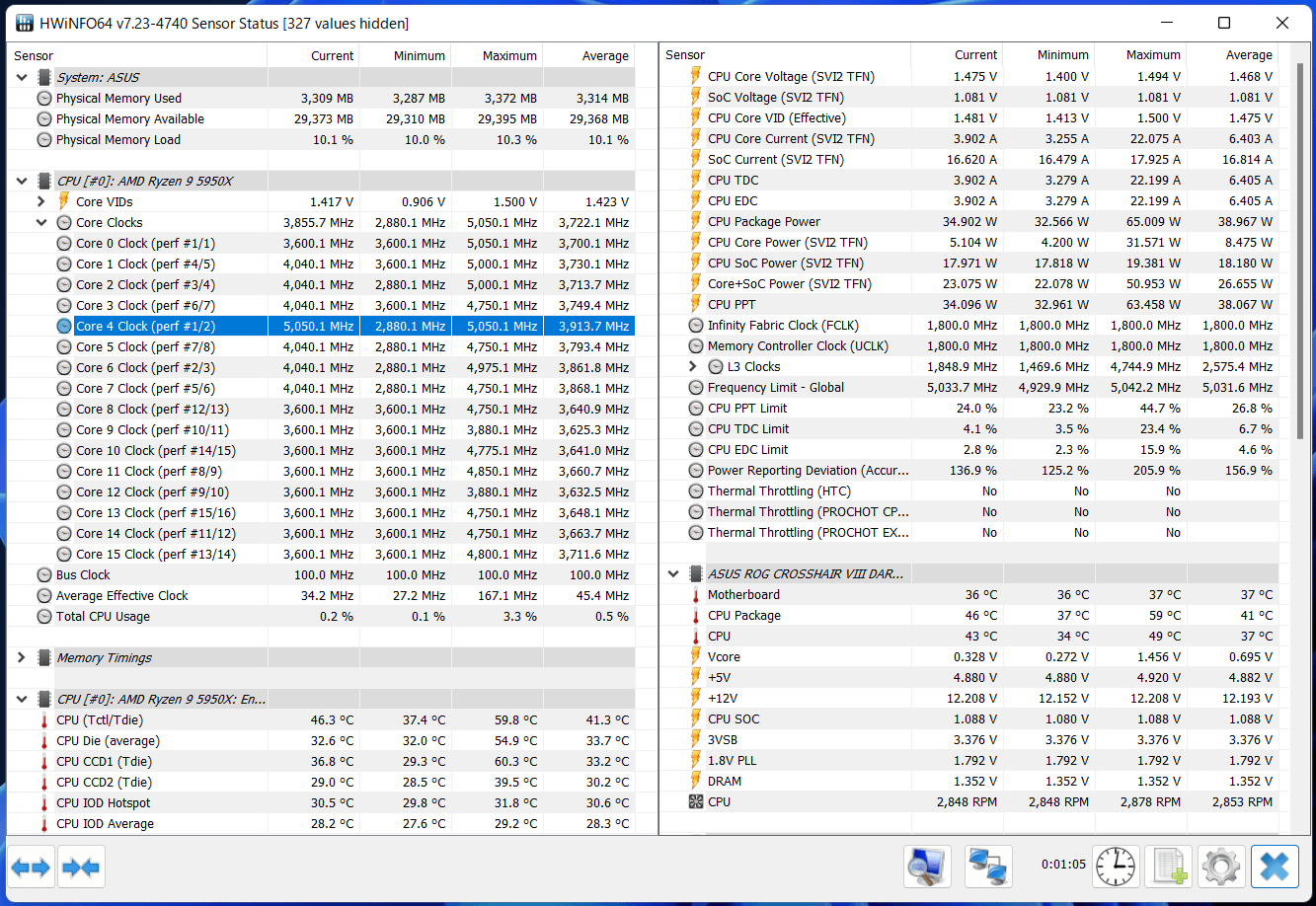Image resolution: width=1316 pixels, height=906 pixels.
Task: Click the Bus Clock clock icon
Action: coord(44,574)
